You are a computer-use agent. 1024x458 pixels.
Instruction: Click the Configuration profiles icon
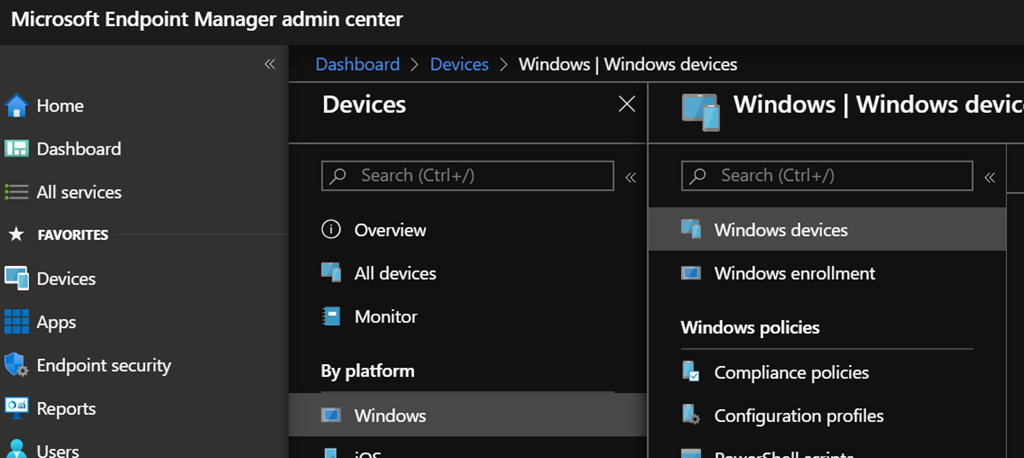(x=691, y=415)
